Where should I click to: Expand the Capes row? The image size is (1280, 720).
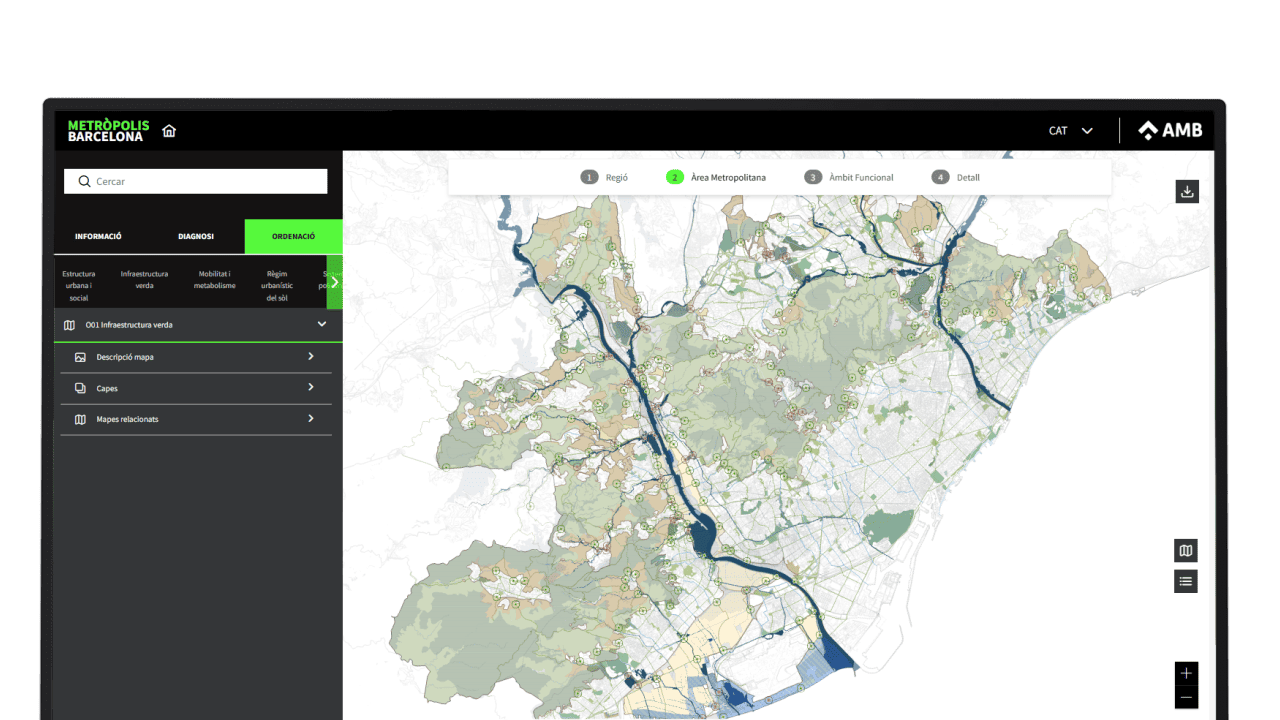pyautogui.click(x=197, y=388)
